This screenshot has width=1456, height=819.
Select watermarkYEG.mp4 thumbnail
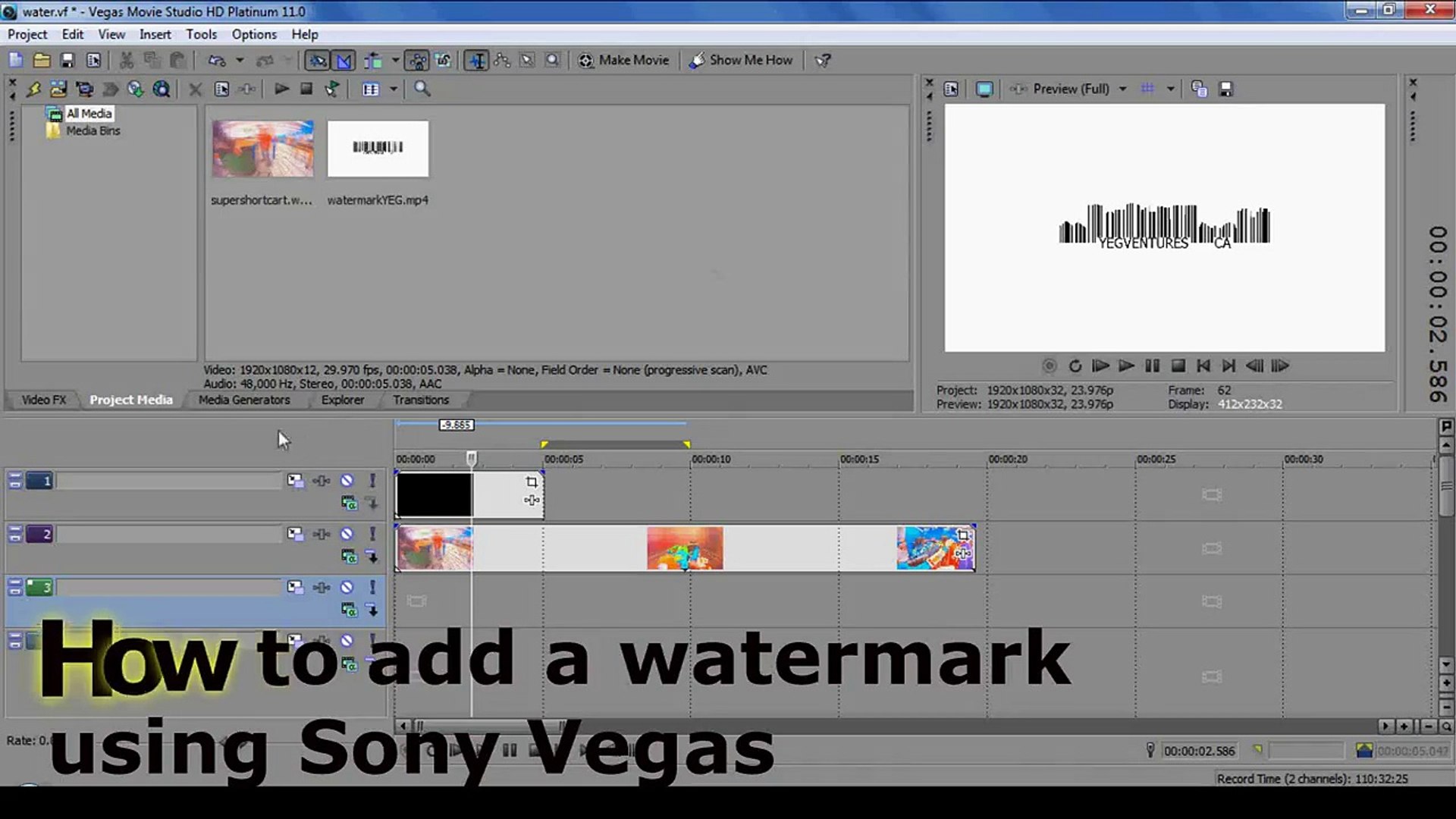(x=378, y=149)
